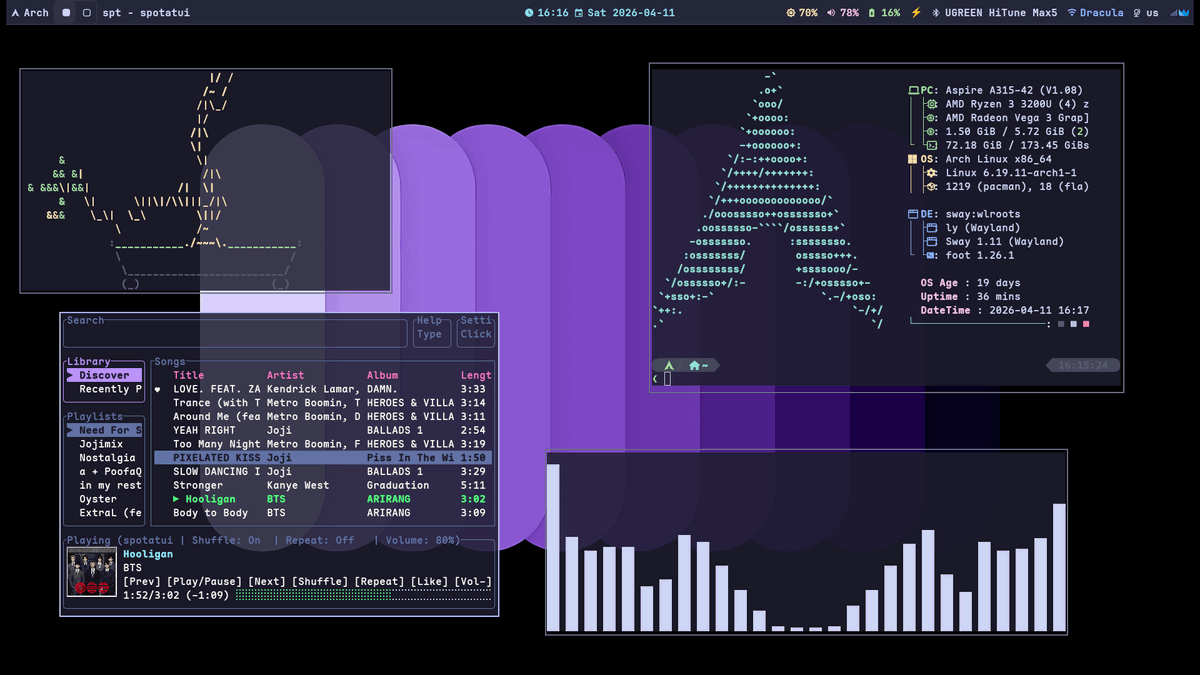This screenshot has width=1200, height=675.
Task: Click the wifi icon for the Dracula network
Action: 1072,13
